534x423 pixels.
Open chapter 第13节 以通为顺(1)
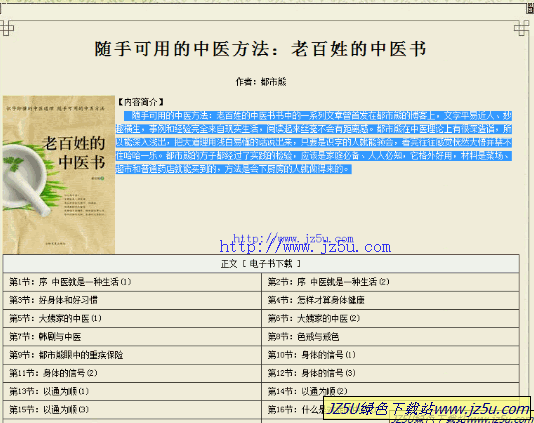[49, 391]
